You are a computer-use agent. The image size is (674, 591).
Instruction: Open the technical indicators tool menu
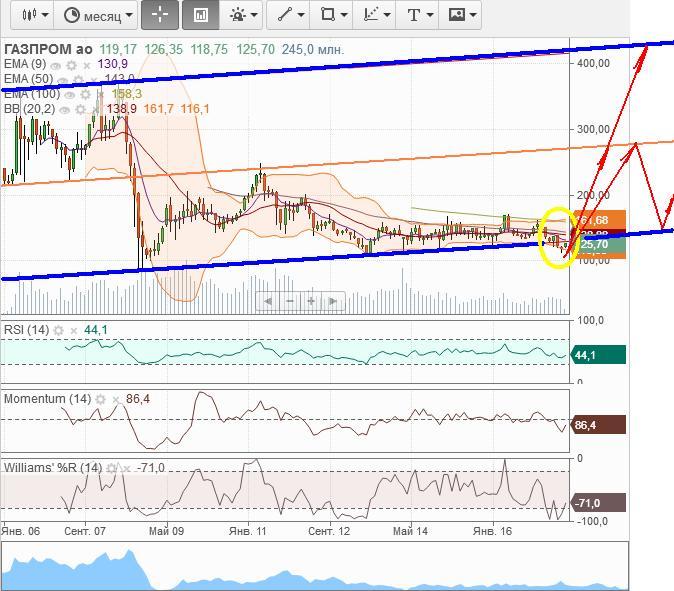click(x=375, y=15)
